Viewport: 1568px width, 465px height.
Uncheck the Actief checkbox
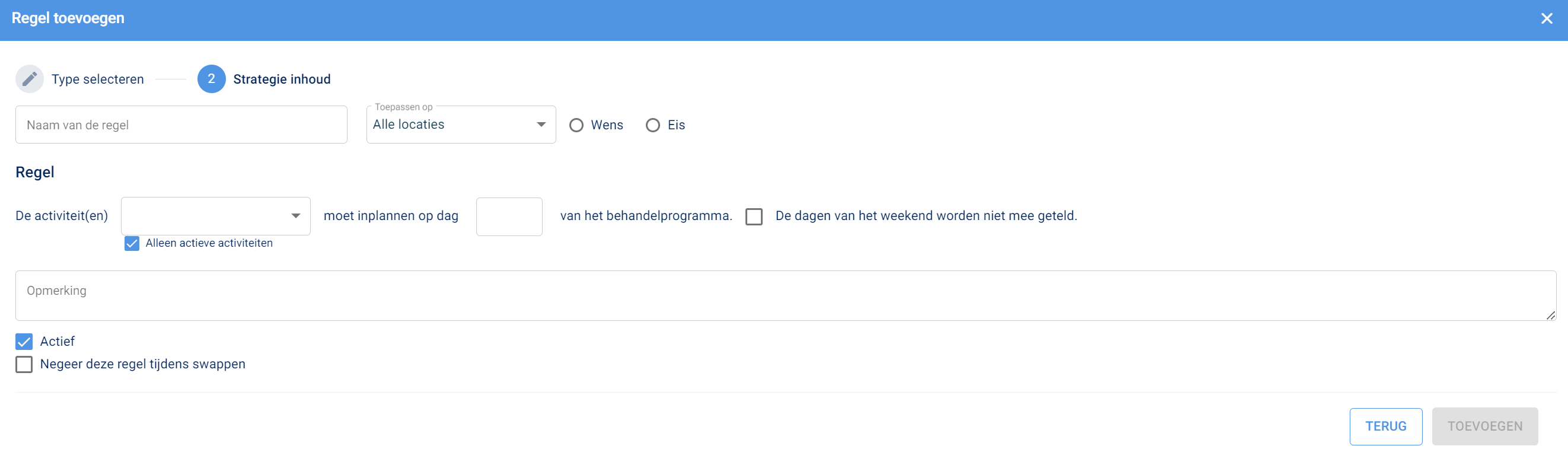[24, 342]
